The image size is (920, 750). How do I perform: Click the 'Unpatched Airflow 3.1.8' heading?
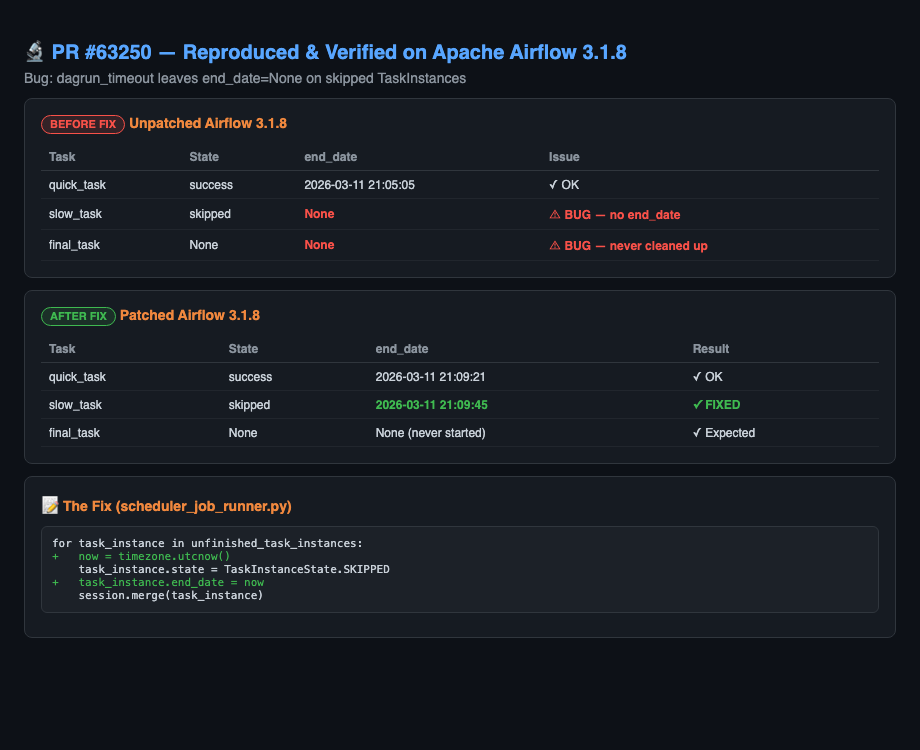click(x=208, y=124)
